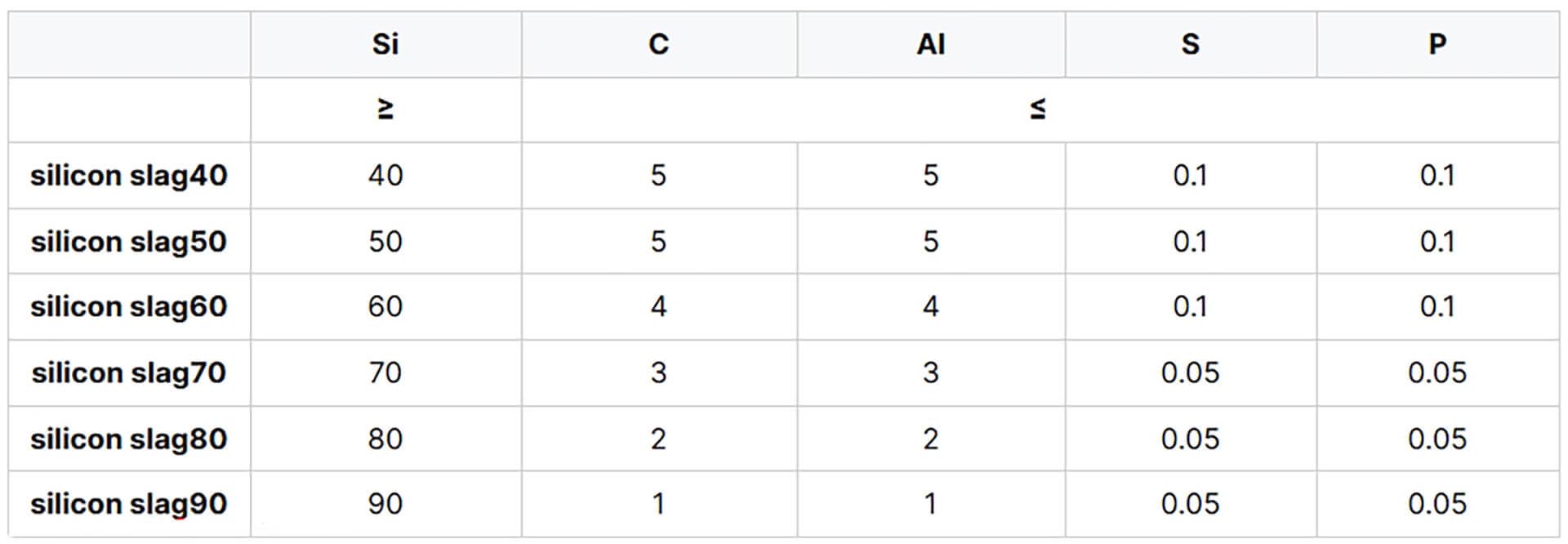The height and width of the screenshot is (544, 1568).
Task: Click the P column header
Action: (1437, 44)
